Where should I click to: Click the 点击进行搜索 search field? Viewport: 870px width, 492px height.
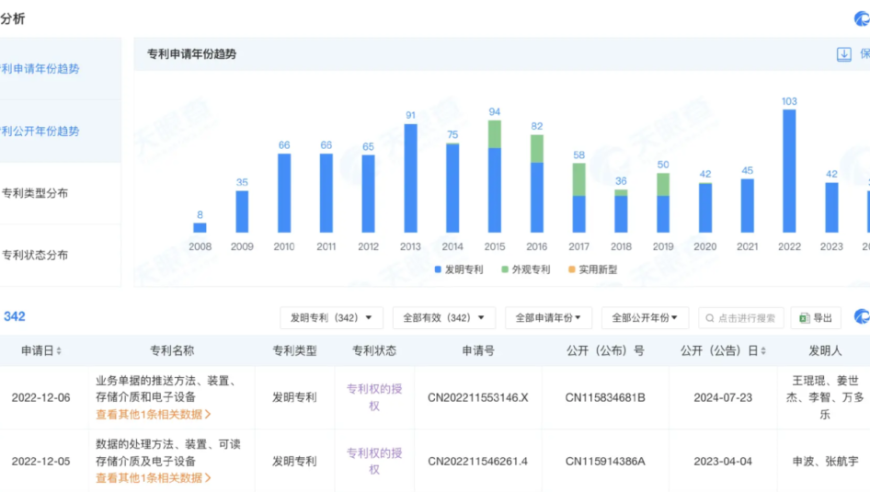(x=741, y=318)
